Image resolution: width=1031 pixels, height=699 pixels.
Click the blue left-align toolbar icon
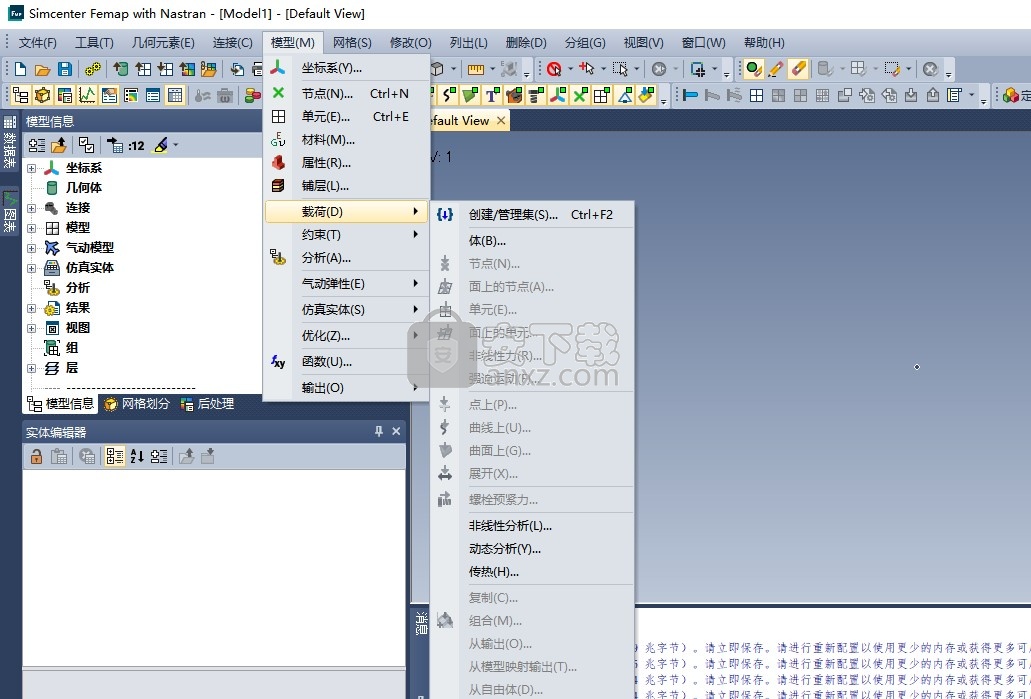[x=690, y=95]
